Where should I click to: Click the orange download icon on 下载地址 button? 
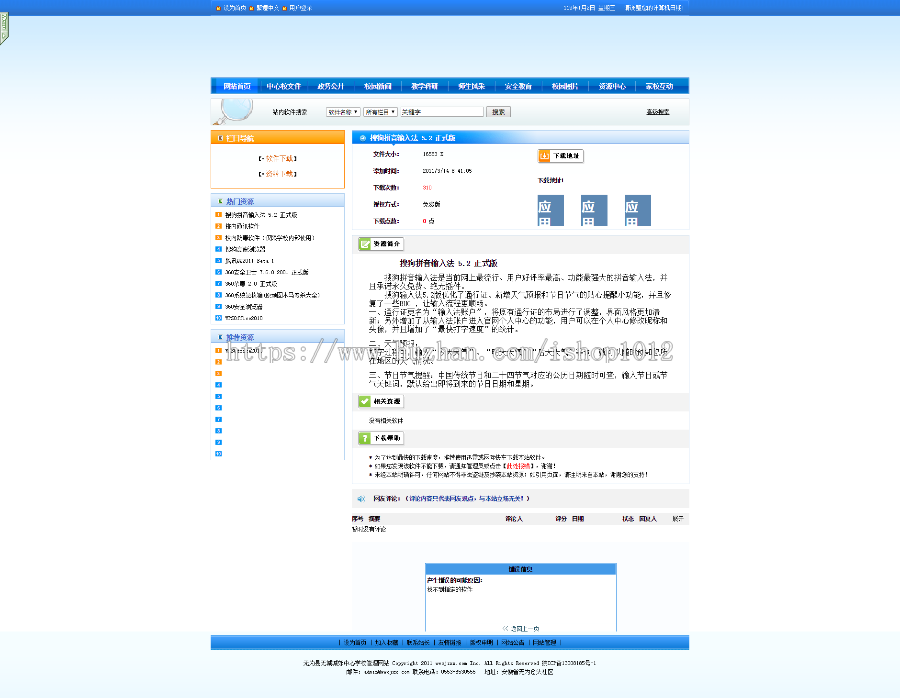[545, 156]
